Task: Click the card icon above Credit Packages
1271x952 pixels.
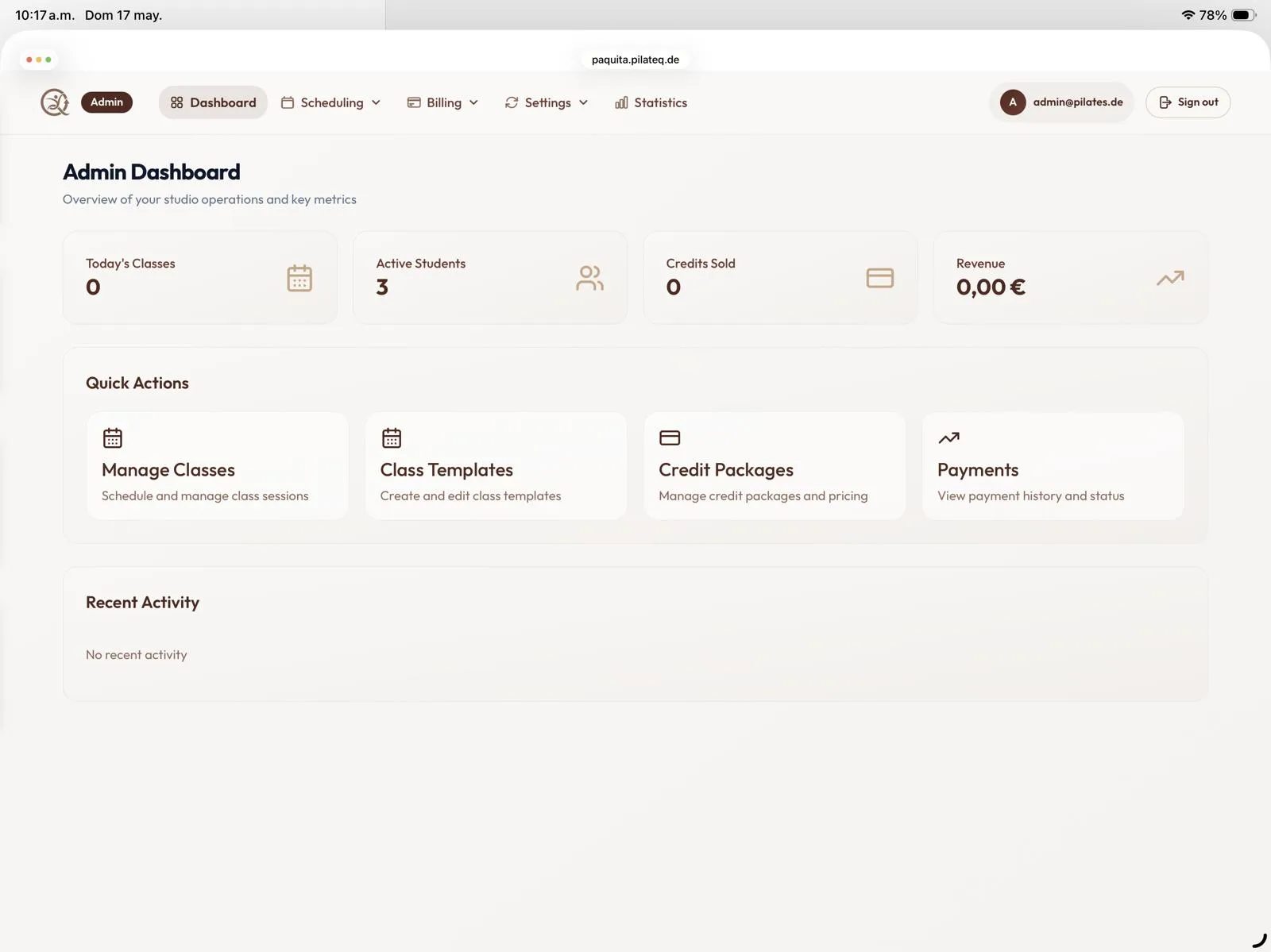Action: tap(670, 437)
